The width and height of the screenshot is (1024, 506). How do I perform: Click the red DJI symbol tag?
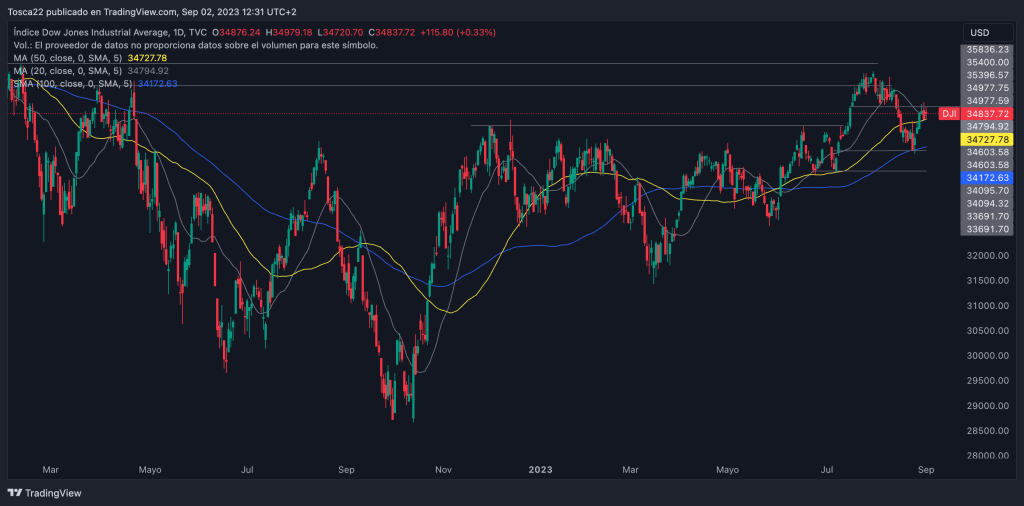[948, 115]
